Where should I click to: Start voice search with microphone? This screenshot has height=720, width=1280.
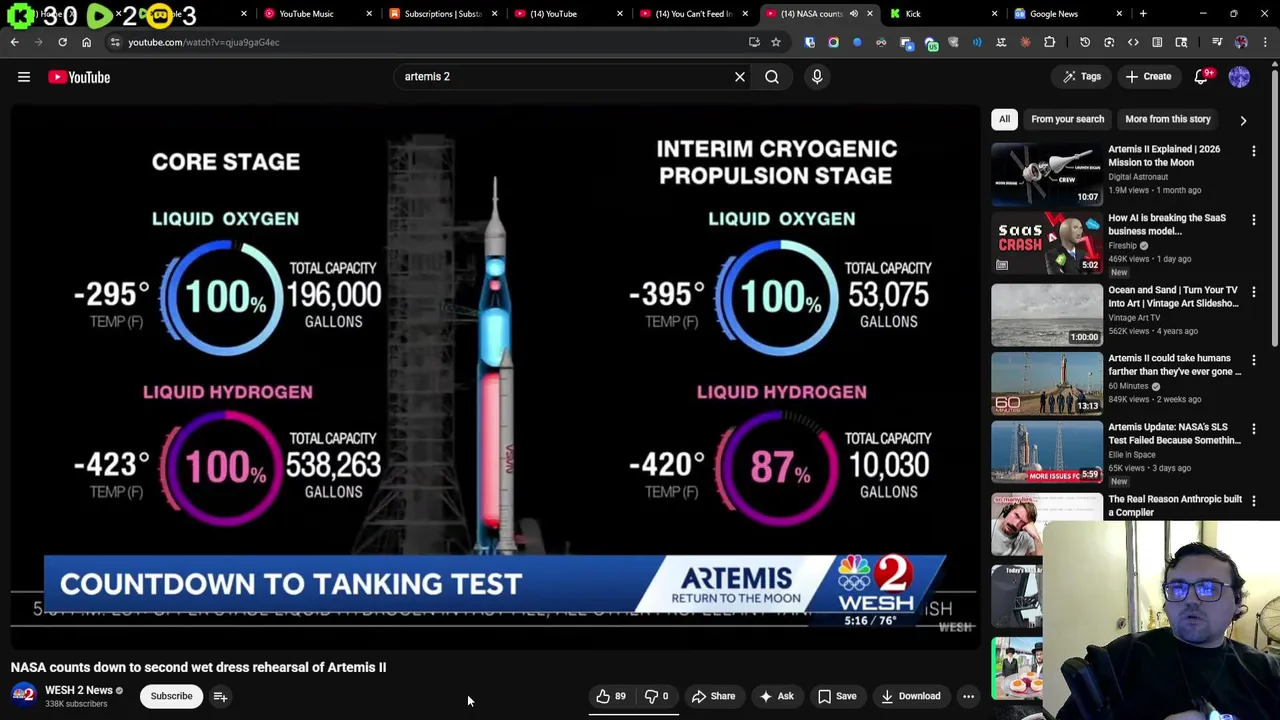tap(817, 77)
